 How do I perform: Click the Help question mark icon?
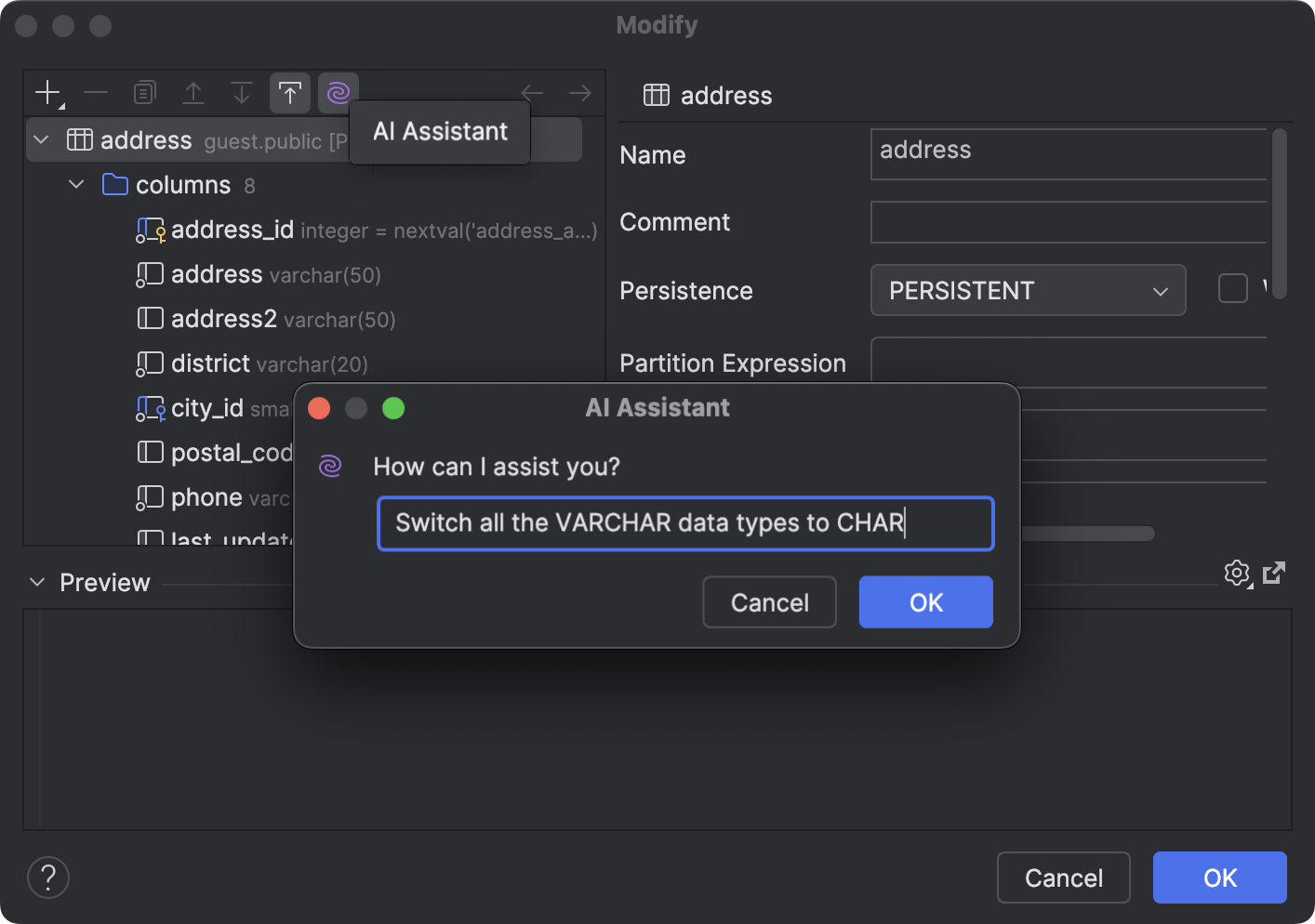[x=47, y=877]
